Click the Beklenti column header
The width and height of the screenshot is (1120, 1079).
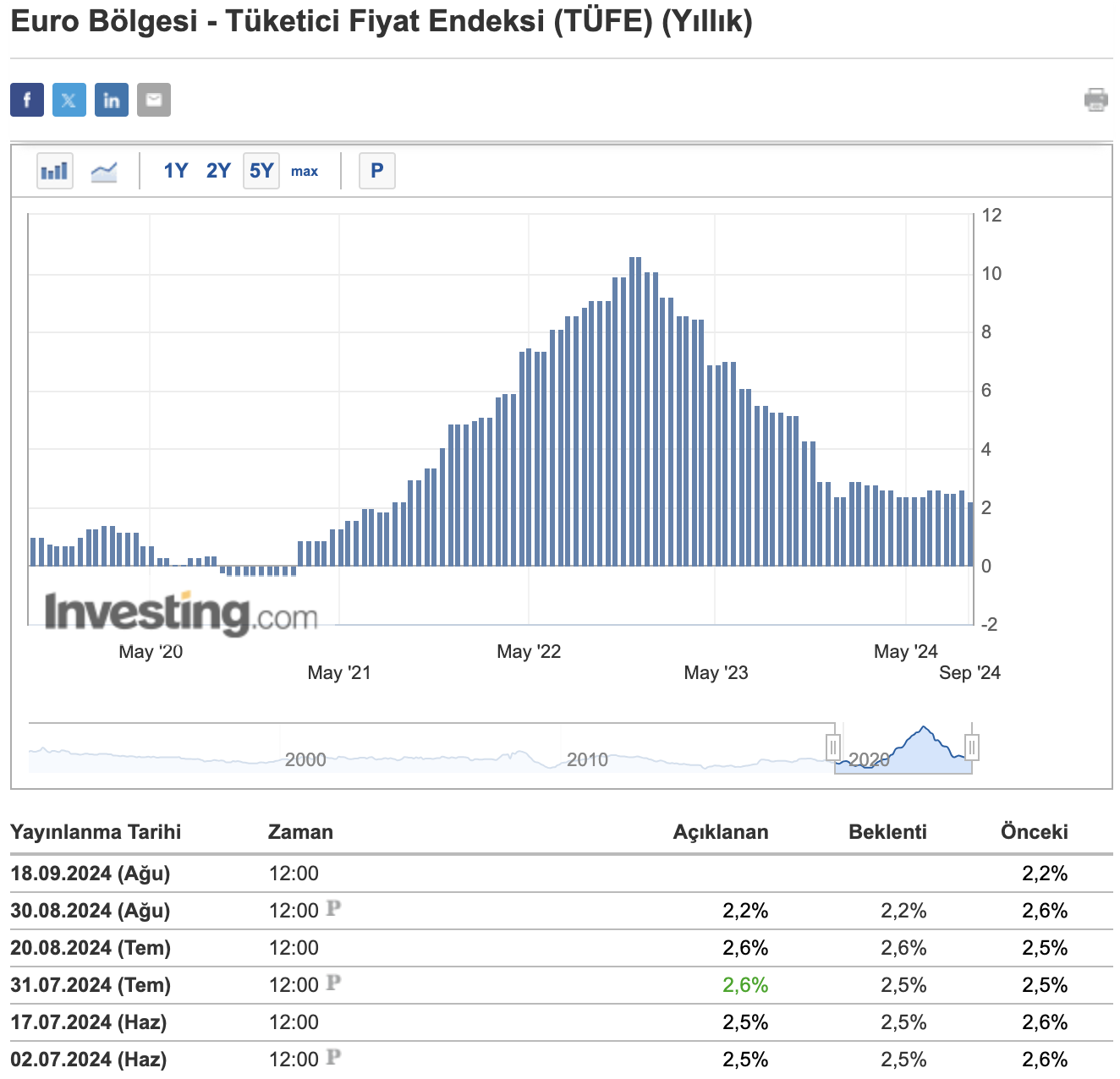click(887, 831)
